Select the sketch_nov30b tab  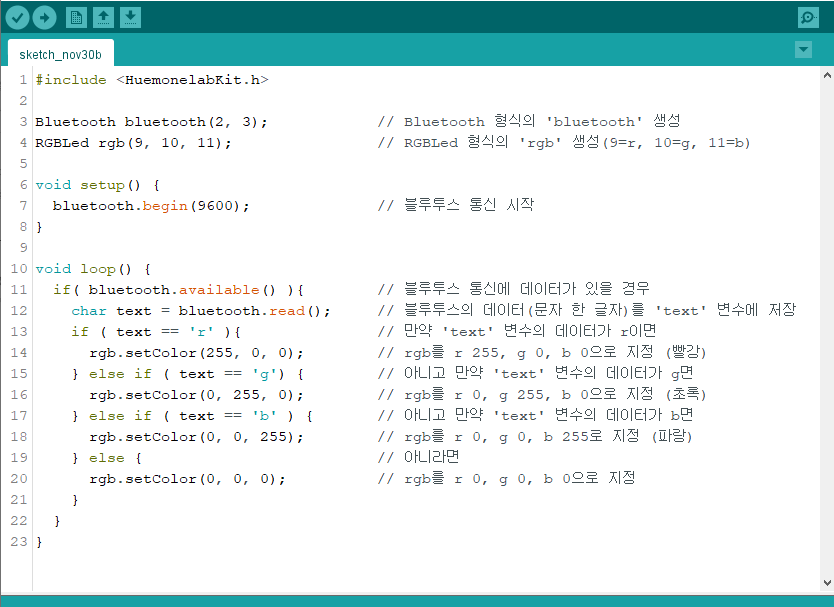(x=60, y=54)
